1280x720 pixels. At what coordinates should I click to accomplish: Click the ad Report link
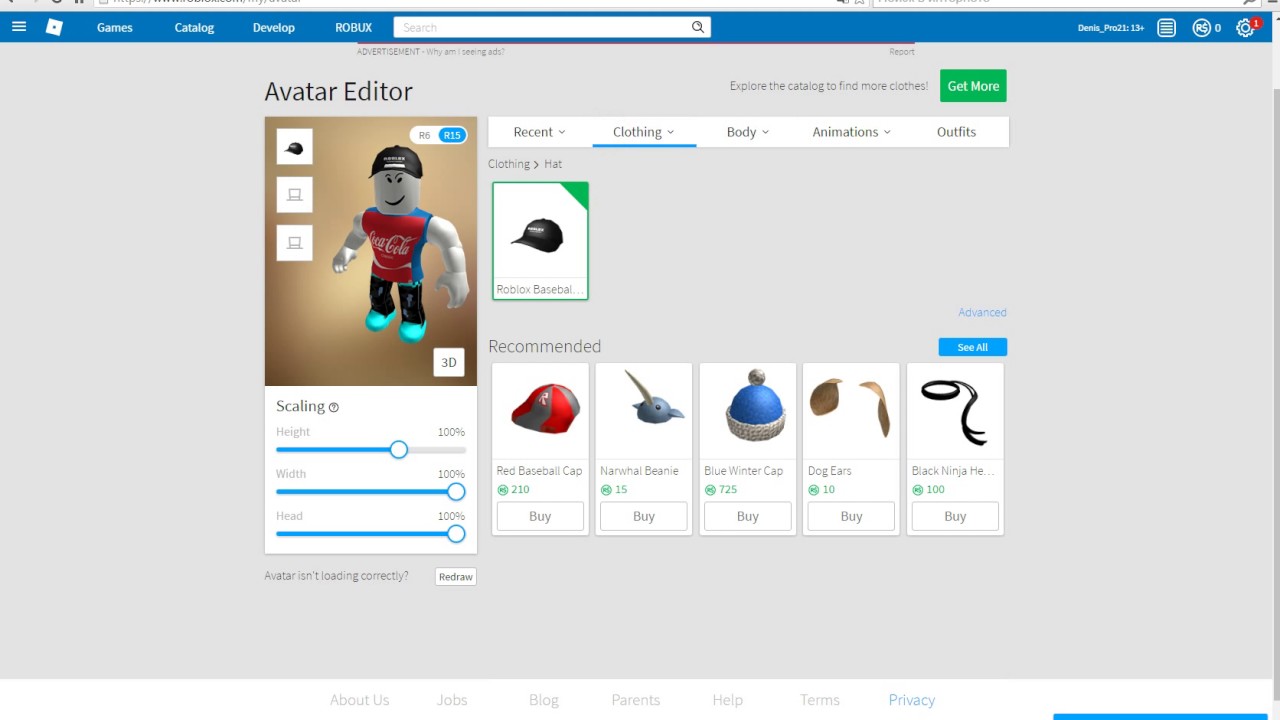(x=902, y=52)
